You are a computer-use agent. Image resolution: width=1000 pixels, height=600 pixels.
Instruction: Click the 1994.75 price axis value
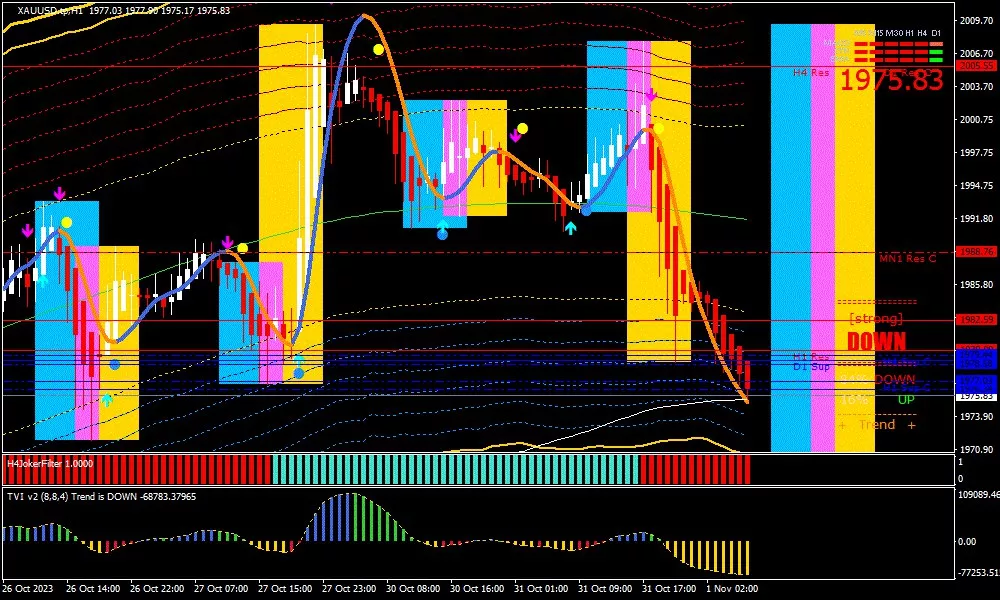pos(976,186)
